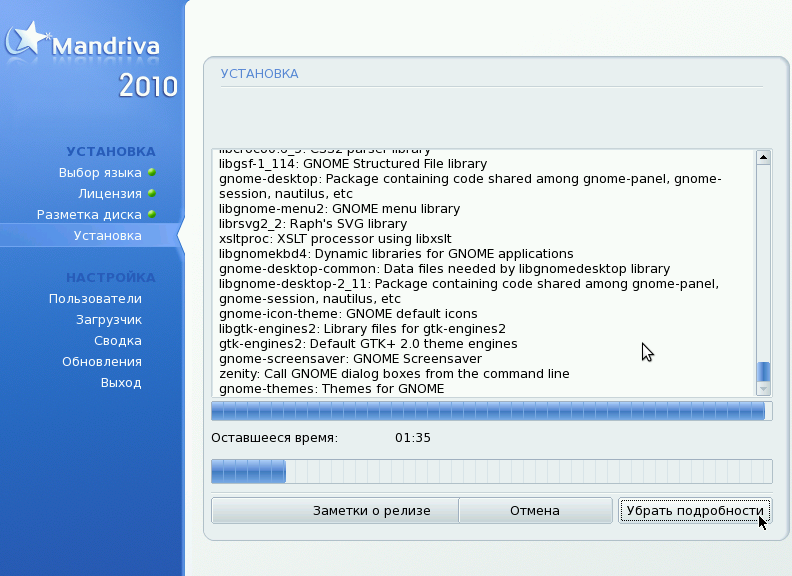Click the УСТАНОВКА panel title
The width and height of the screenshot is (792, 576).
[x=260, y=74]
